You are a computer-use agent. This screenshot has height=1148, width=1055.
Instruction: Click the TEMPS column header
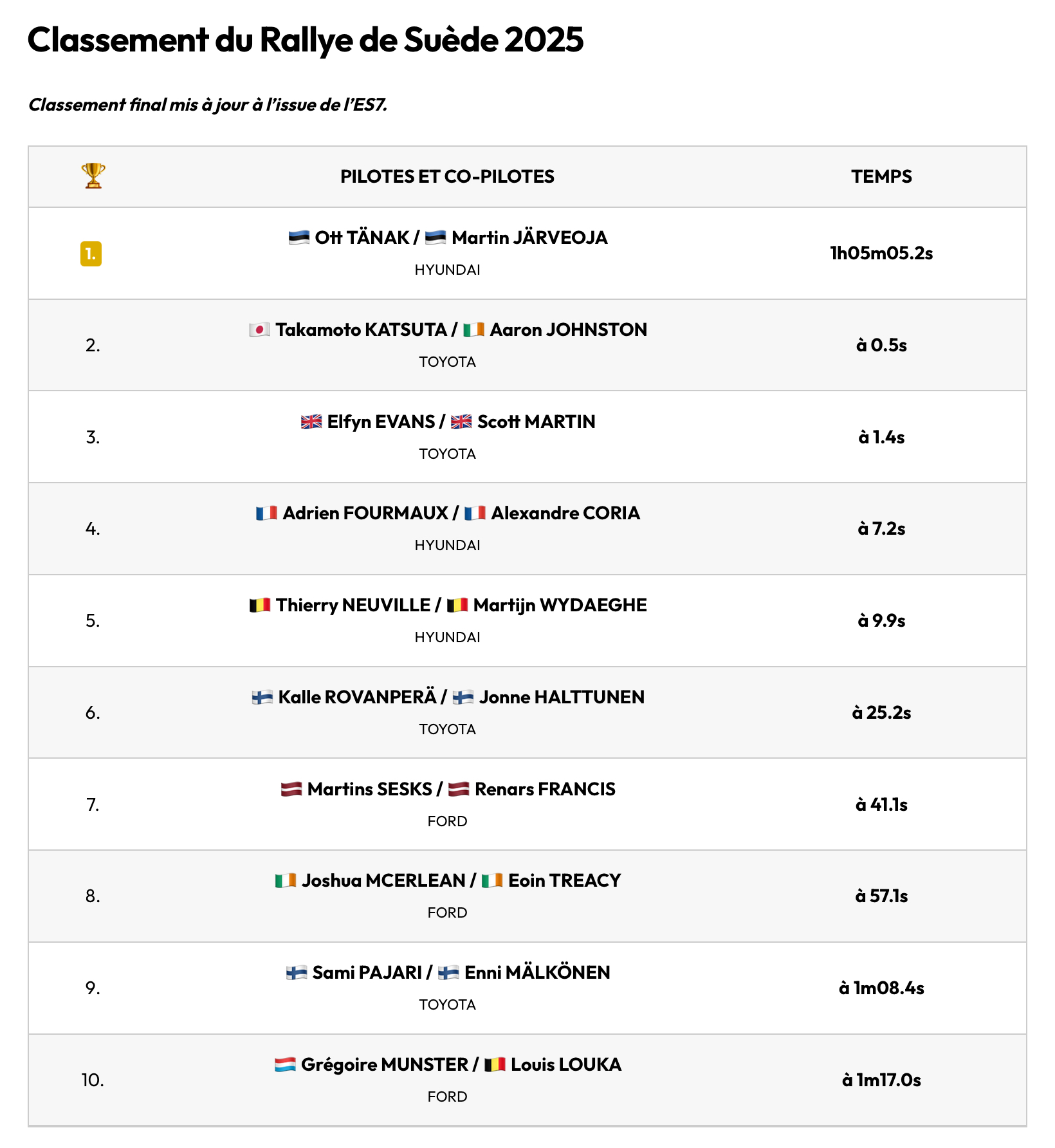click(881, 176)
